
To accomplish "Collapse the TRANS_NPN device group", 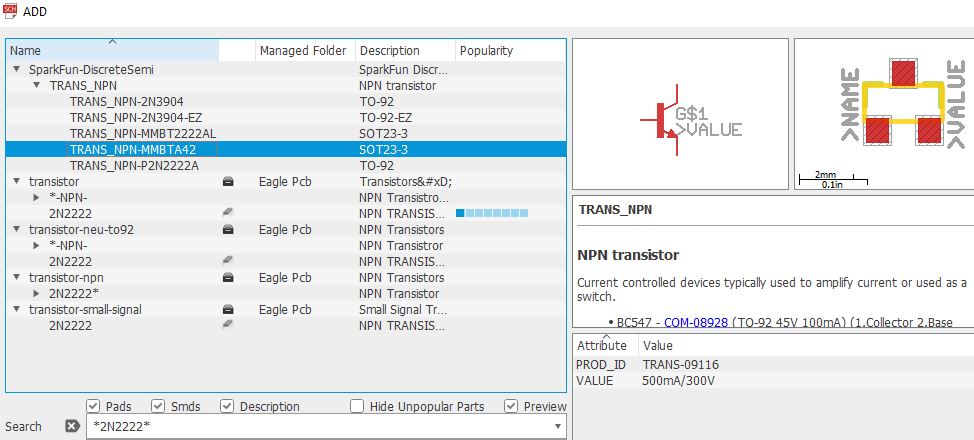I will [37, 85].
